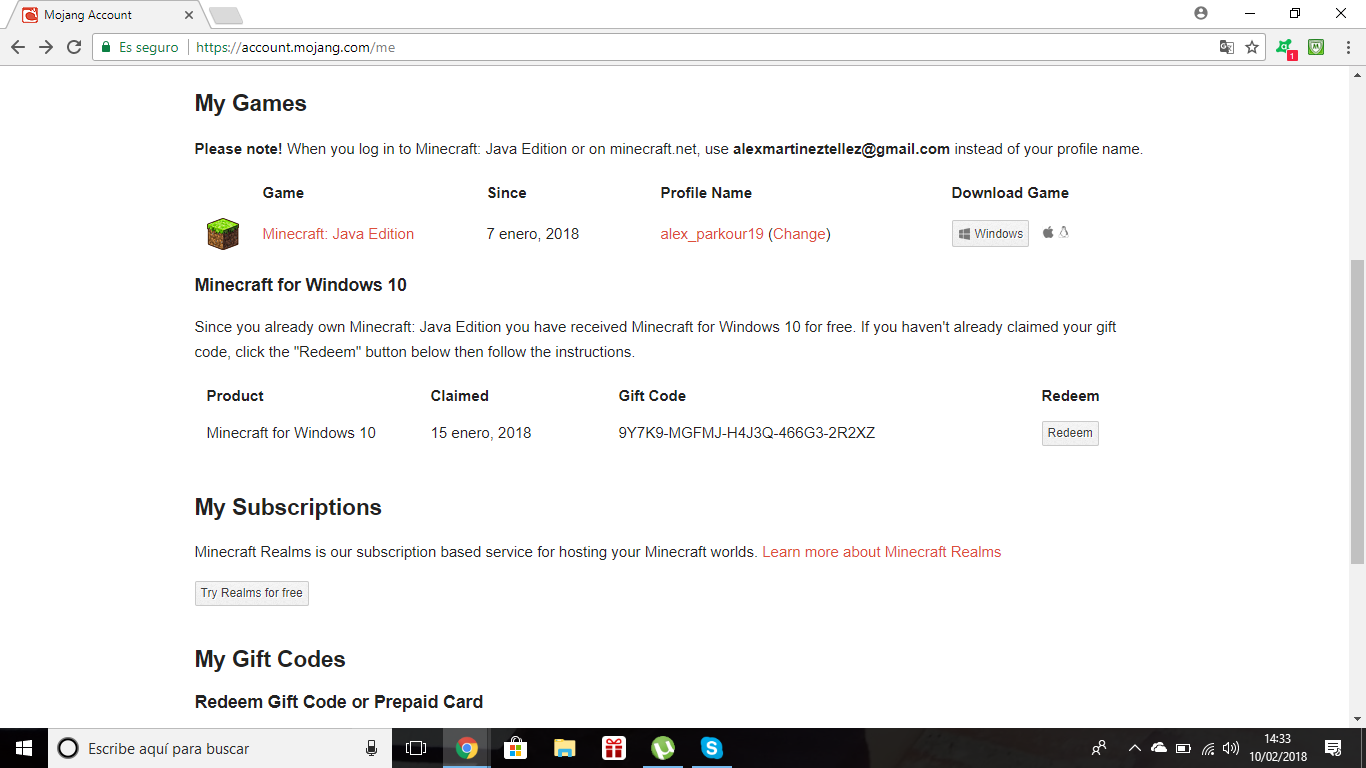
Task: Click the Redeem button for Windows 10
Action: [x=1070, y=433]
